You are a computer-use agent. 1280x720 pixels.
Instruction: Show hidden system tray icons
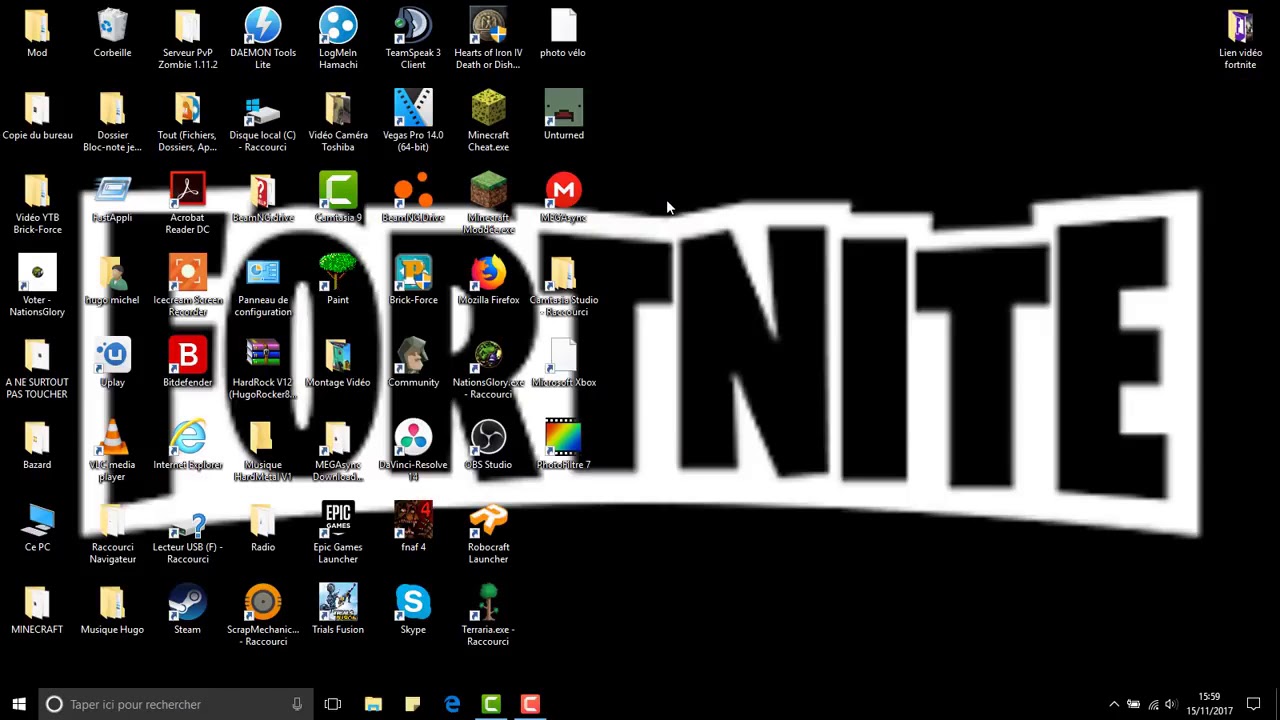(x=1114, y=704)
